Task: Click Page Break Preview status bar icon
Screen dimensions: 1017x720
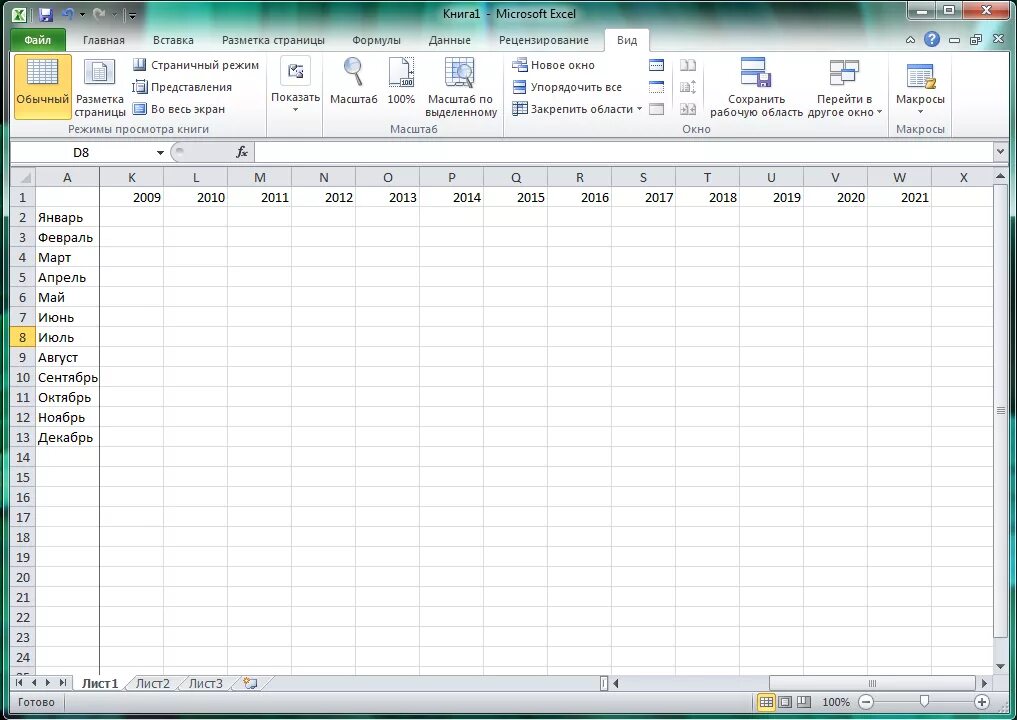Action: coord(804,702)
